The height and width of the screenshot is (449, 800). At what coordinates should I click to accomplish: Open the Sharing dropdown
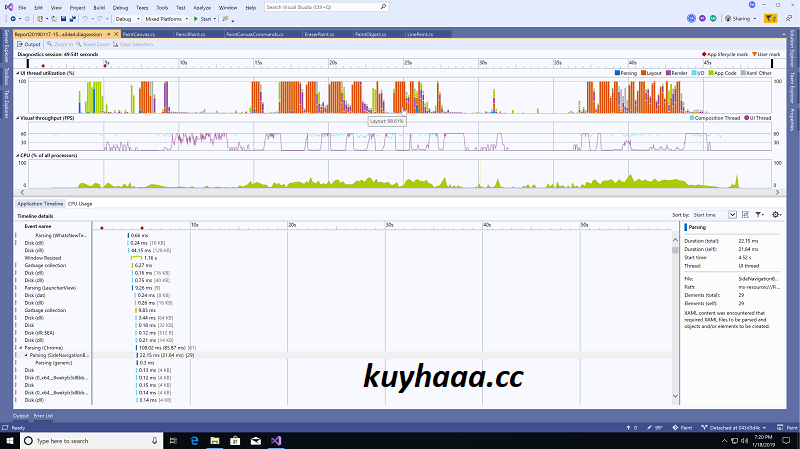pos(741,18)
